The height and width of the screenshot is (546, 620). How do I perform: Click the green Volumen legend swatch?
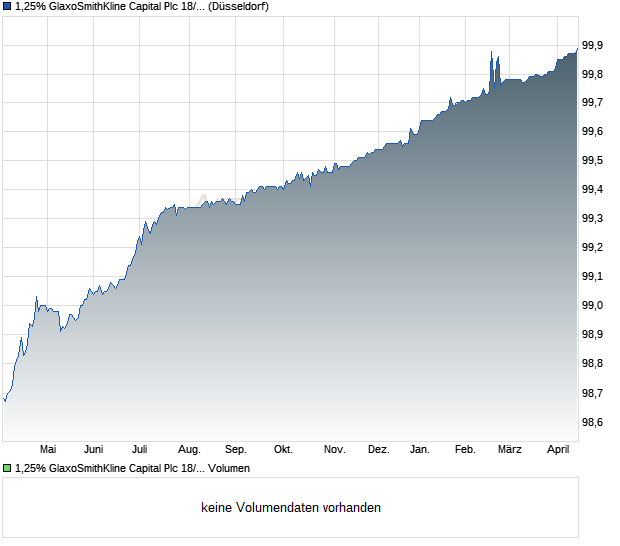pyautogui.click(x=7, y=468)
